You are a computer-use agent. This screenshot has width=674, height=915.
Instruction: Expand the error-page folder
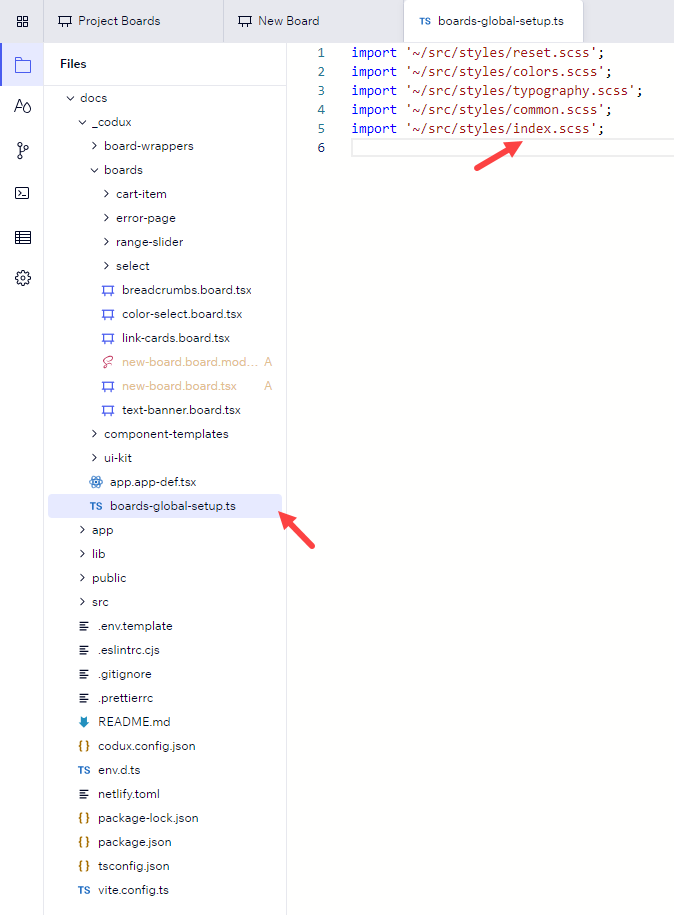(106, 218)
